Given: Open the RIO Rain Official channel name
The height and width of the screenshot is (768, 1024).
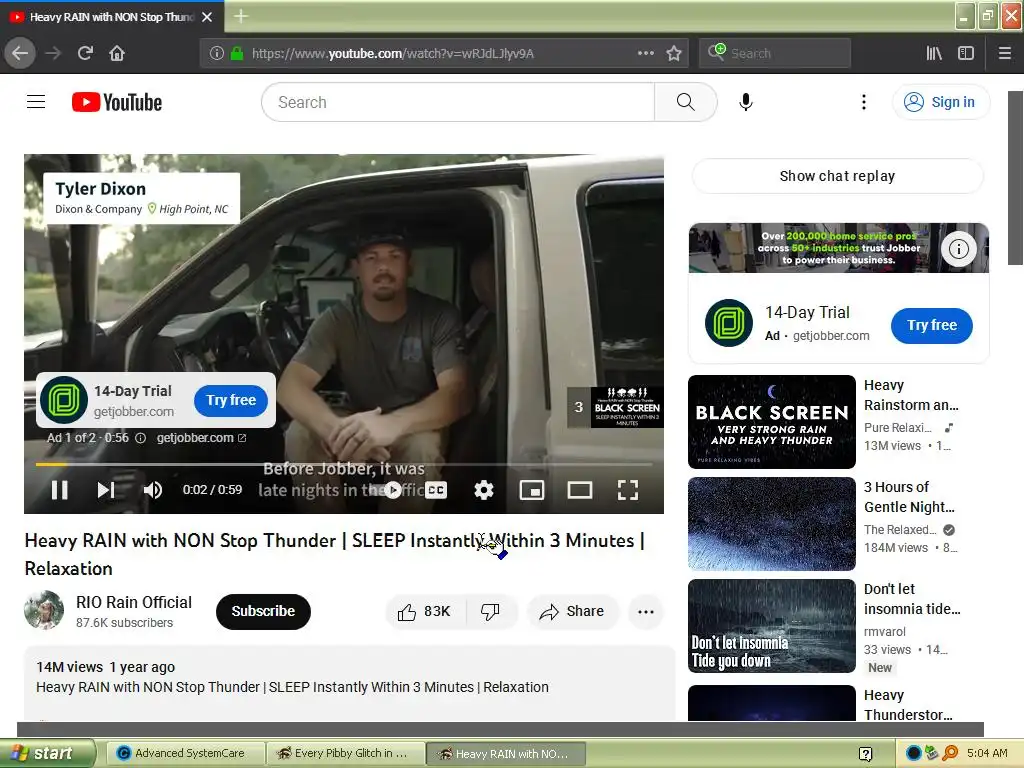Looking at the screenshot, I should click(134, 602).
